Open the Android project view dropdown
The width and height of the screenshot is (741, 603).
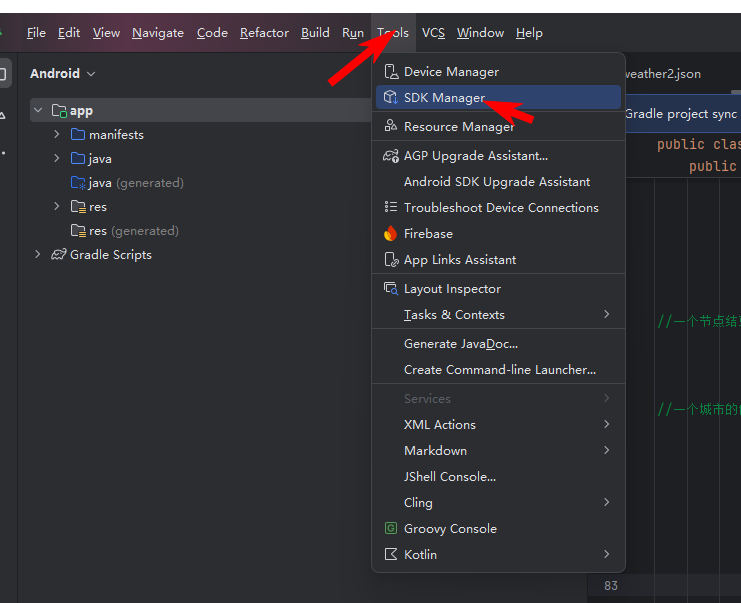tap(63, 74)
